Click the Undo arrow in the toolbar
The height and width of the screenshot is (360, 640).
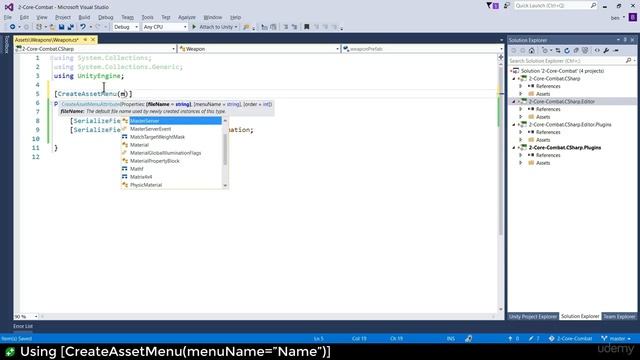point(83,27)
